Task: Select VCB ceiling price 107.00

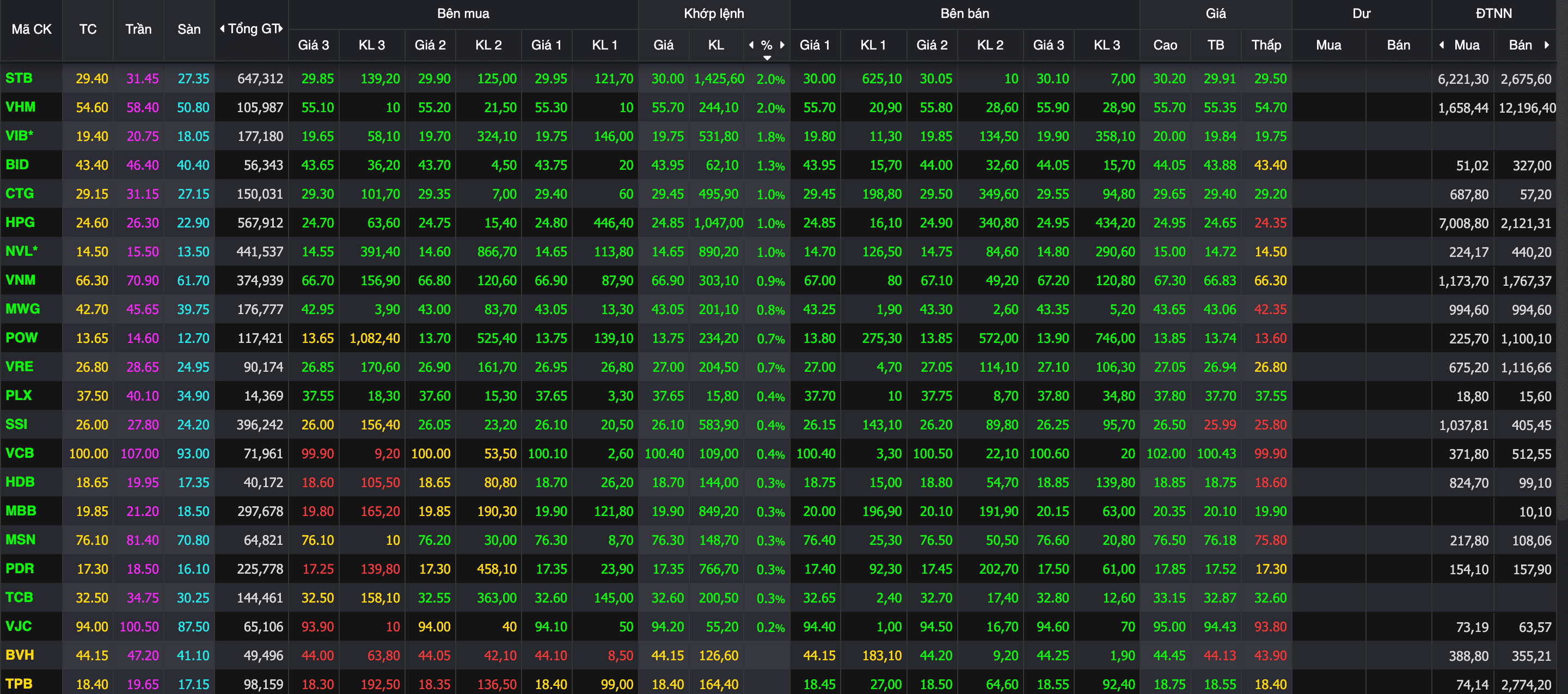Action: [x=139, y=453]
